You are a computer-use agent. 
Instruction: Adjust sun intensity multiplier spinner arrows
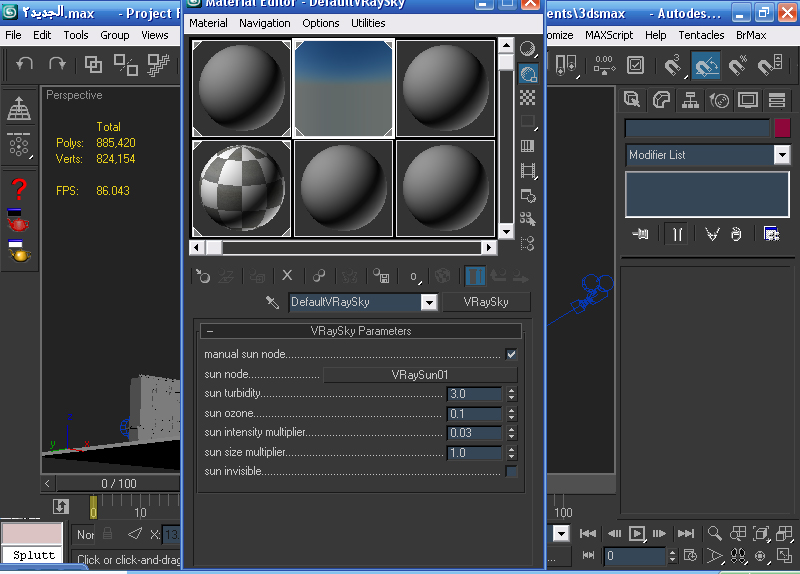pyautogui.click(x=511, y=433)
